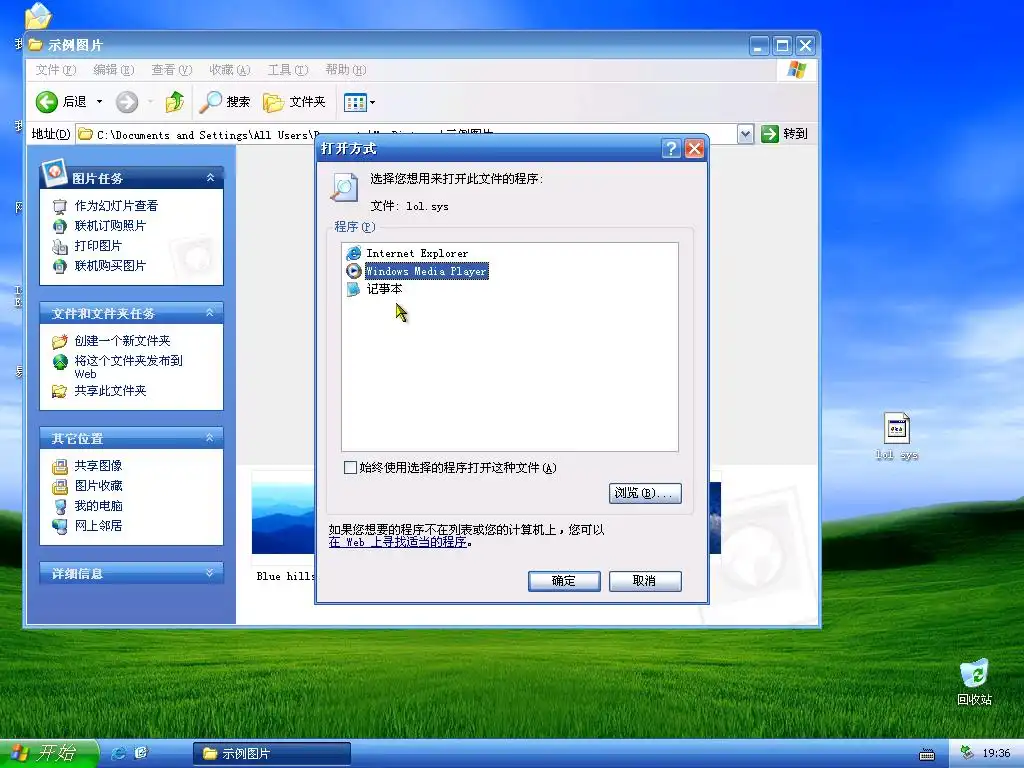Click the taskbar clock showing 19:36

(x=996, y=754)
